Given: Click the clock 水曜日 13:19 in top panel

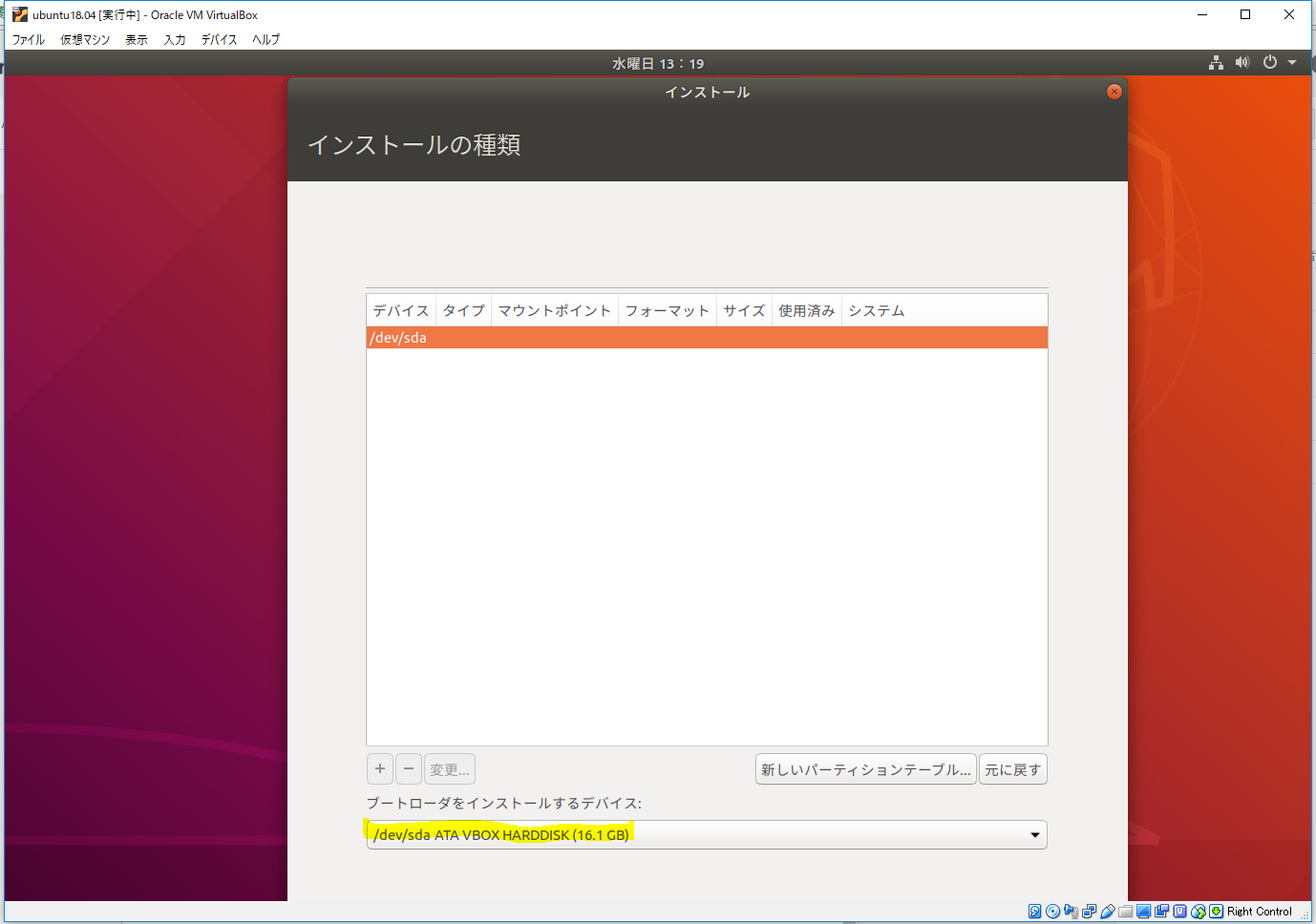Looking at the screenshot, I should [x=658, y=64].
